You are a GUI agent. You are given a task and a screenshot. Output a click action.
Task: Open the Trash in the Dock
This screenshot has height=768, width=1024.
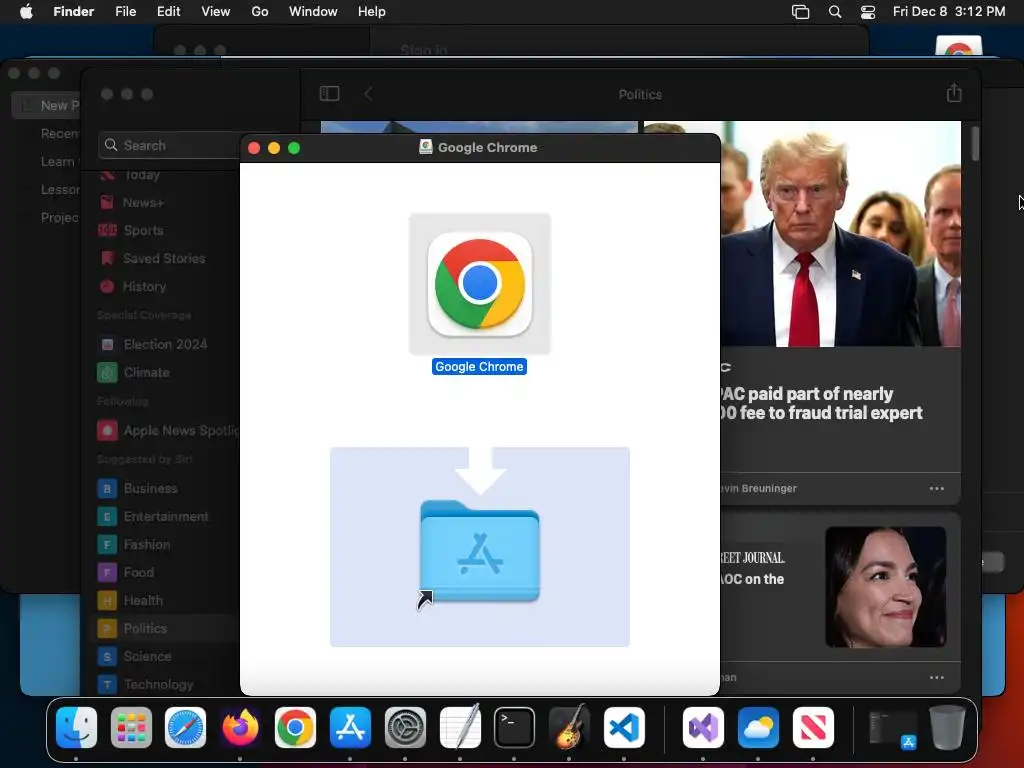(947, 727)
